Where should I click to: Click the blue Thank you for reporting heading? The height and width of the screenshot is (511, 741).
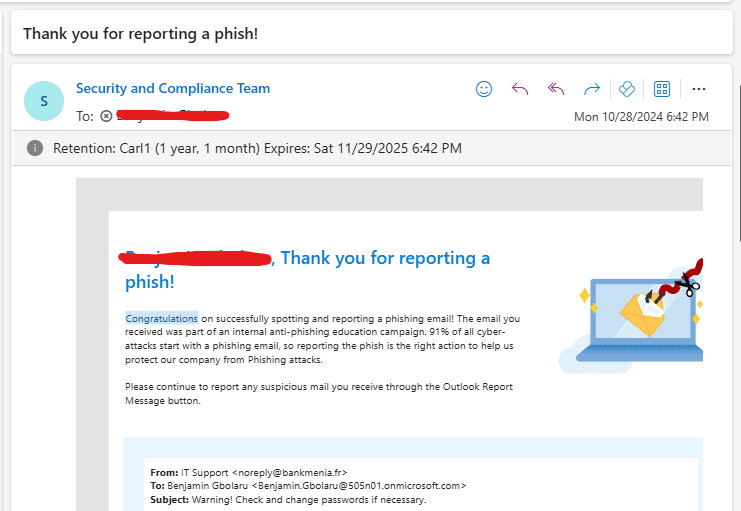[385, 258]
